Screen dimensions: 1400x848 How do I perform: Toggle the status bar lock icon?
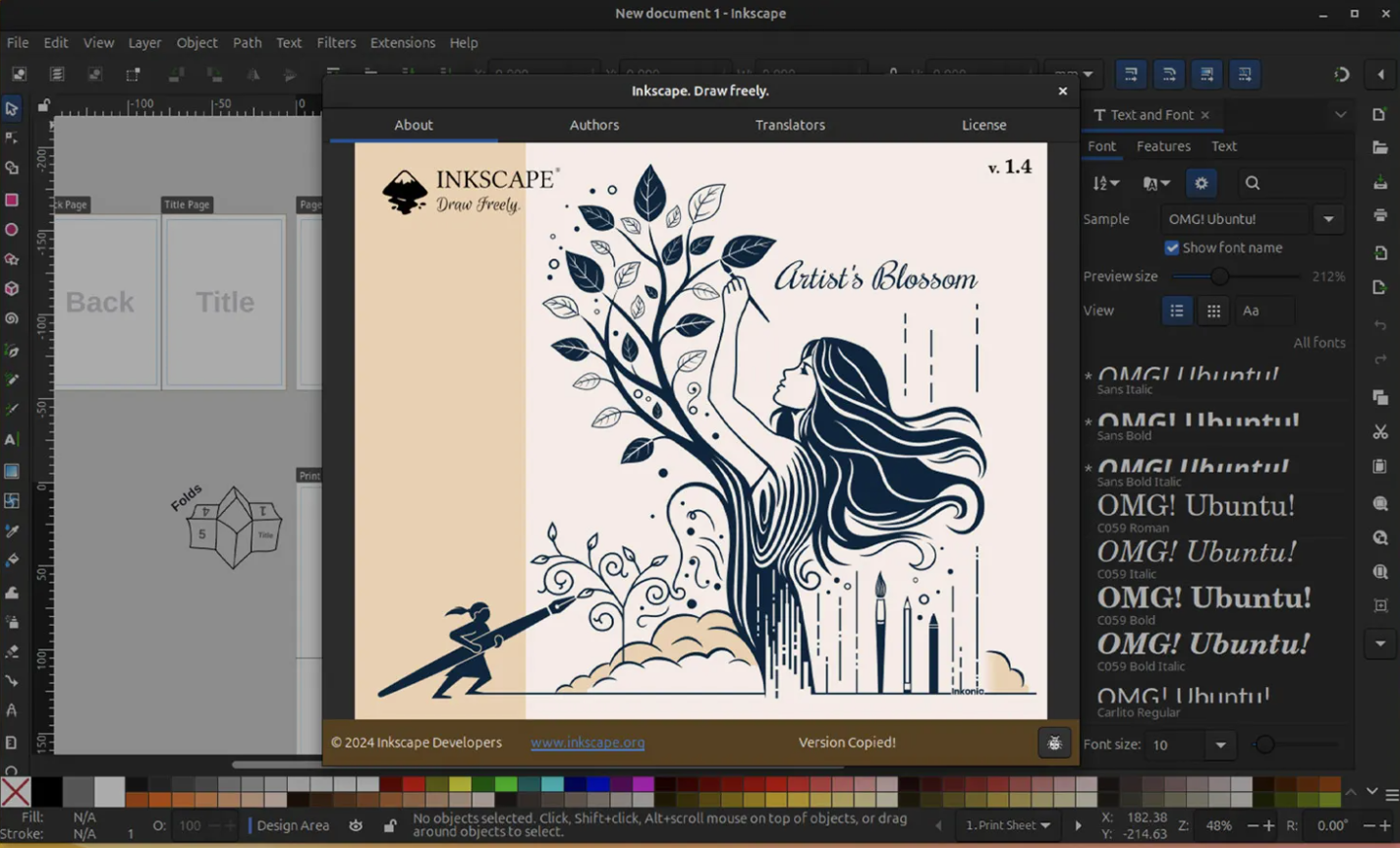pyautogui.click(x=390, y=825)
